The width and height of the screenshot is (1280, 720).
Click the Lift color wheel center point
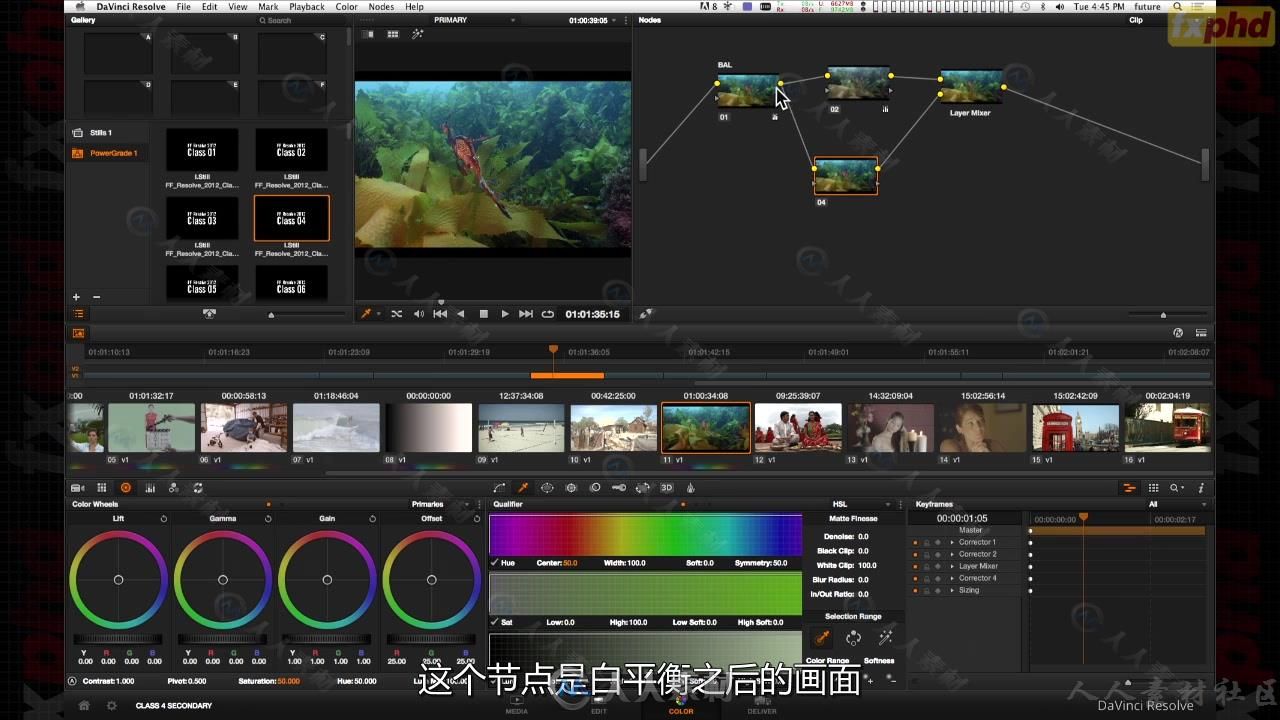point(118,580)
